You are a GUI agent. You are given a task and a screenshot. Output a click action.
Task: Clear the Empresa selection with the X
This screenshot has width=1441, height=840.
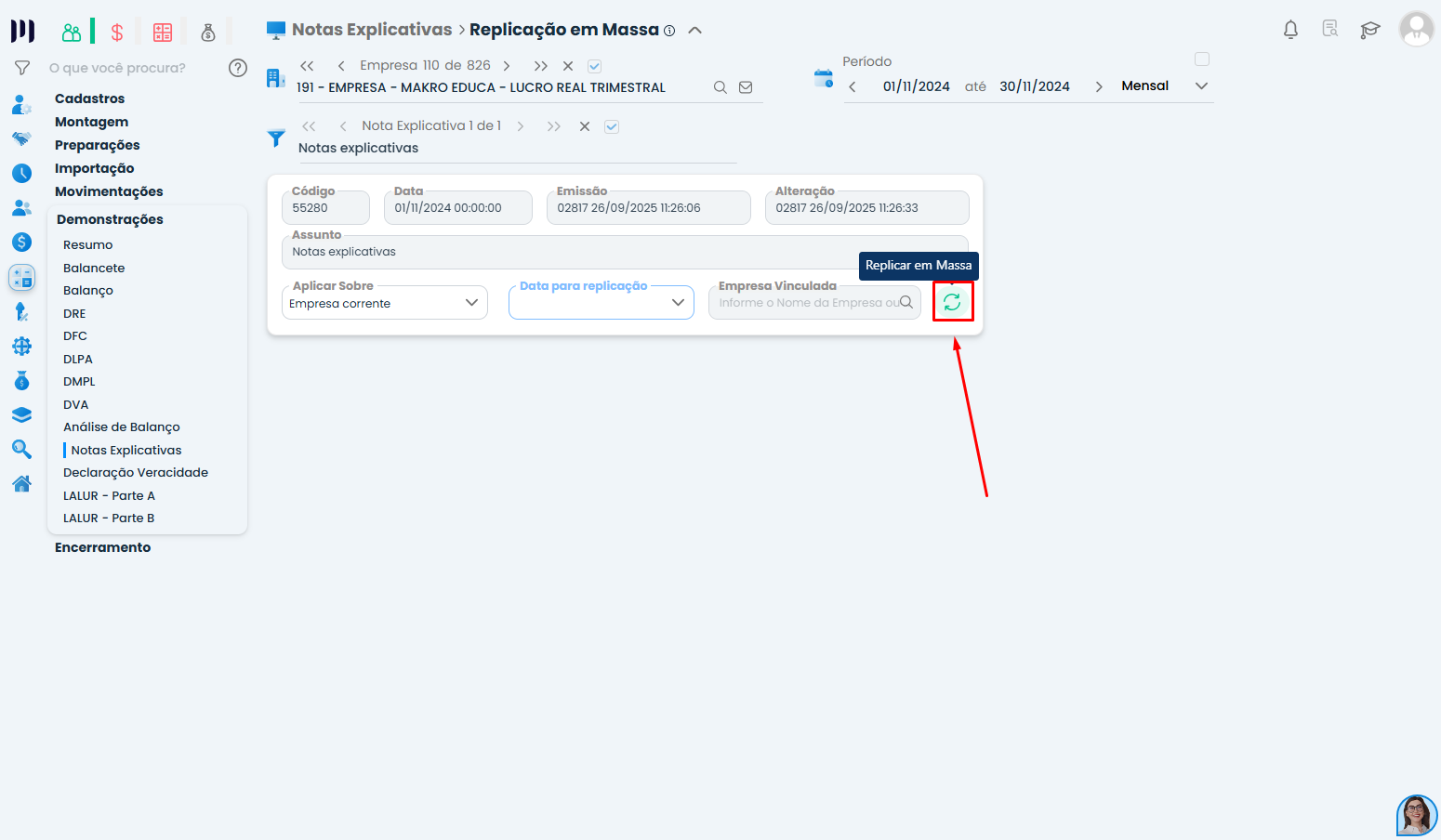[x=568, y=66]
